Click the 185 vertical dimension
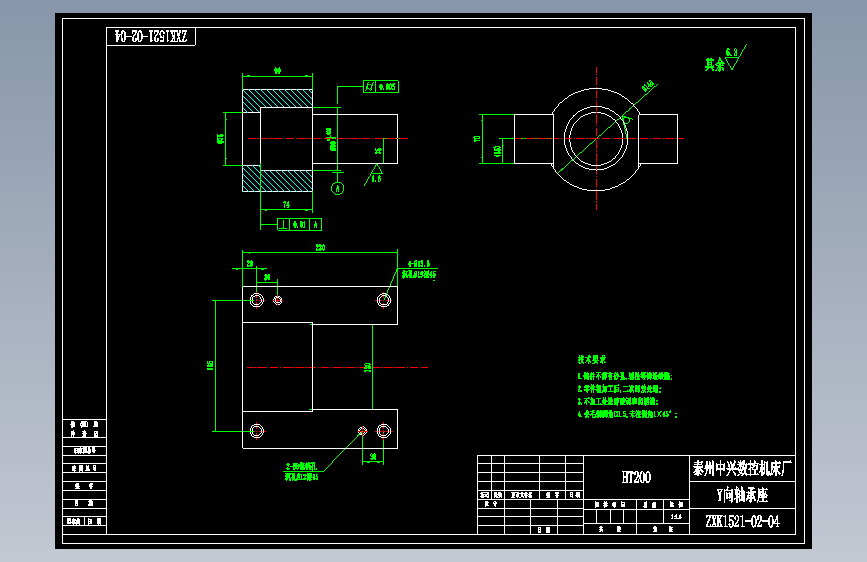Viewport: 867px width, 562px height. click(x=210, y=365)
